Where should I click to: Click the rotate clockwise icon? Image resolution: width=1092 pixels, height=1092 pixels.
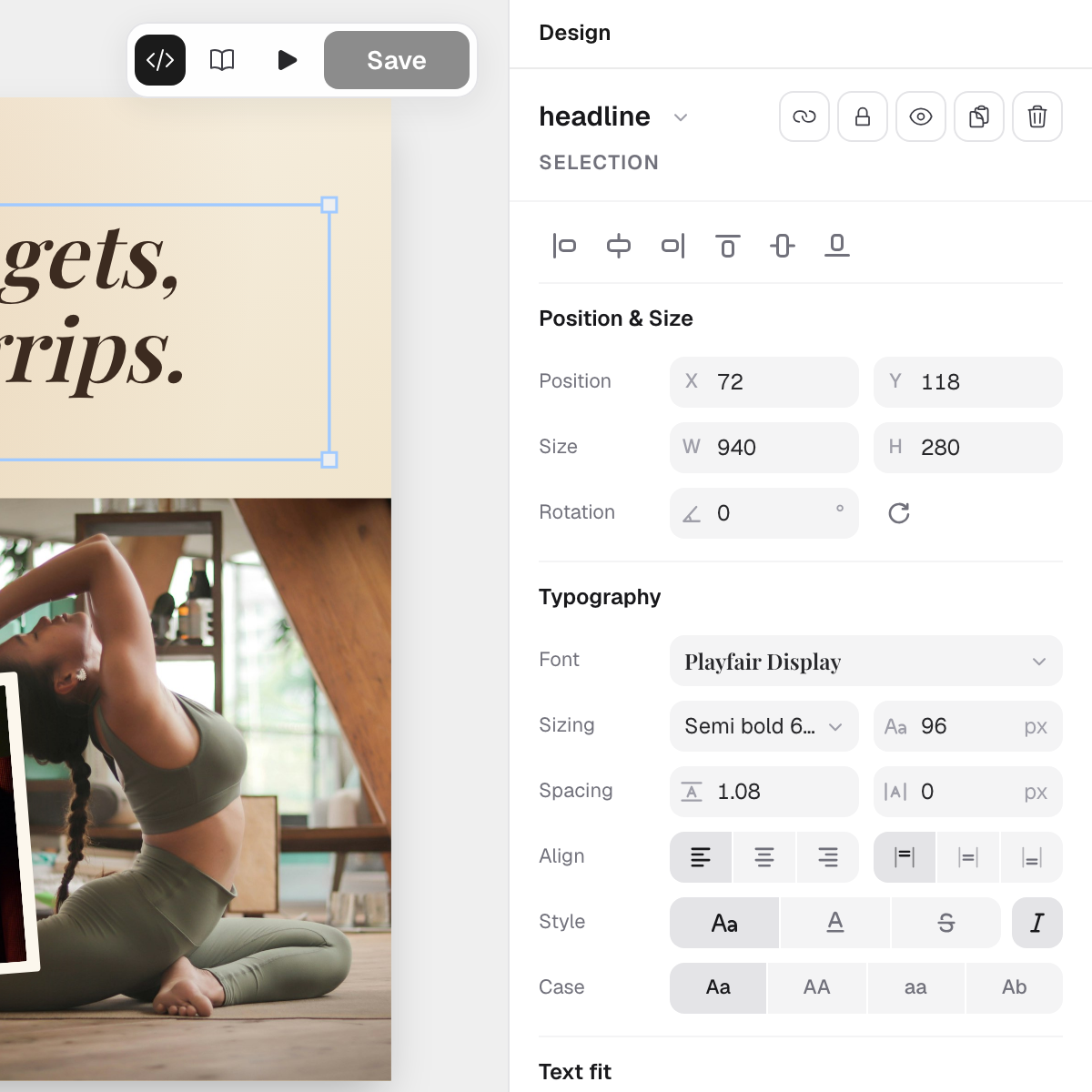pos(899,513)
